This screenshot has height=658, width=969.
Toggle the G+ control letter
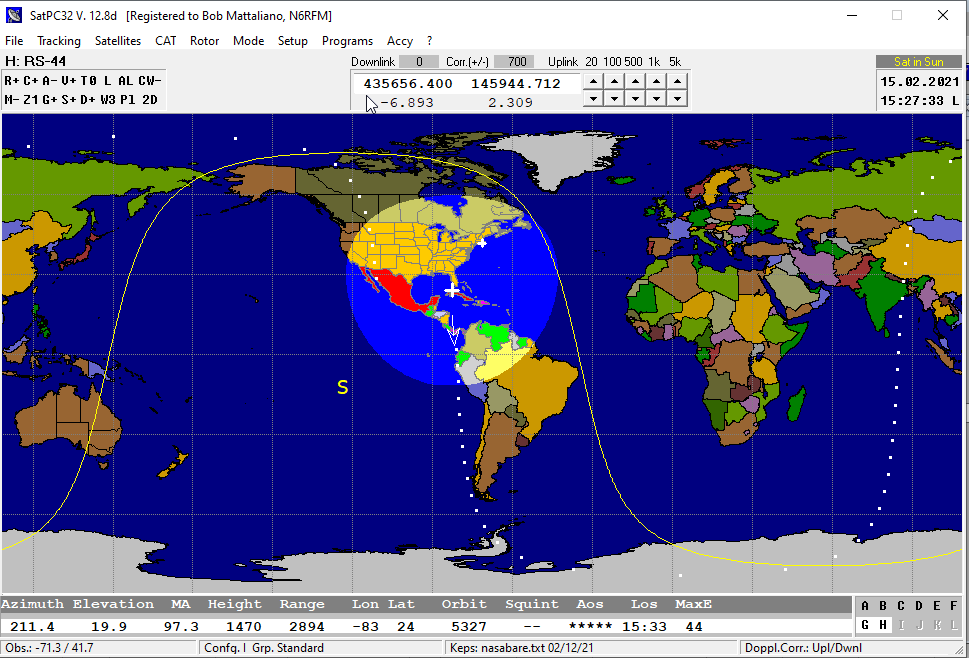pos(50,99)
